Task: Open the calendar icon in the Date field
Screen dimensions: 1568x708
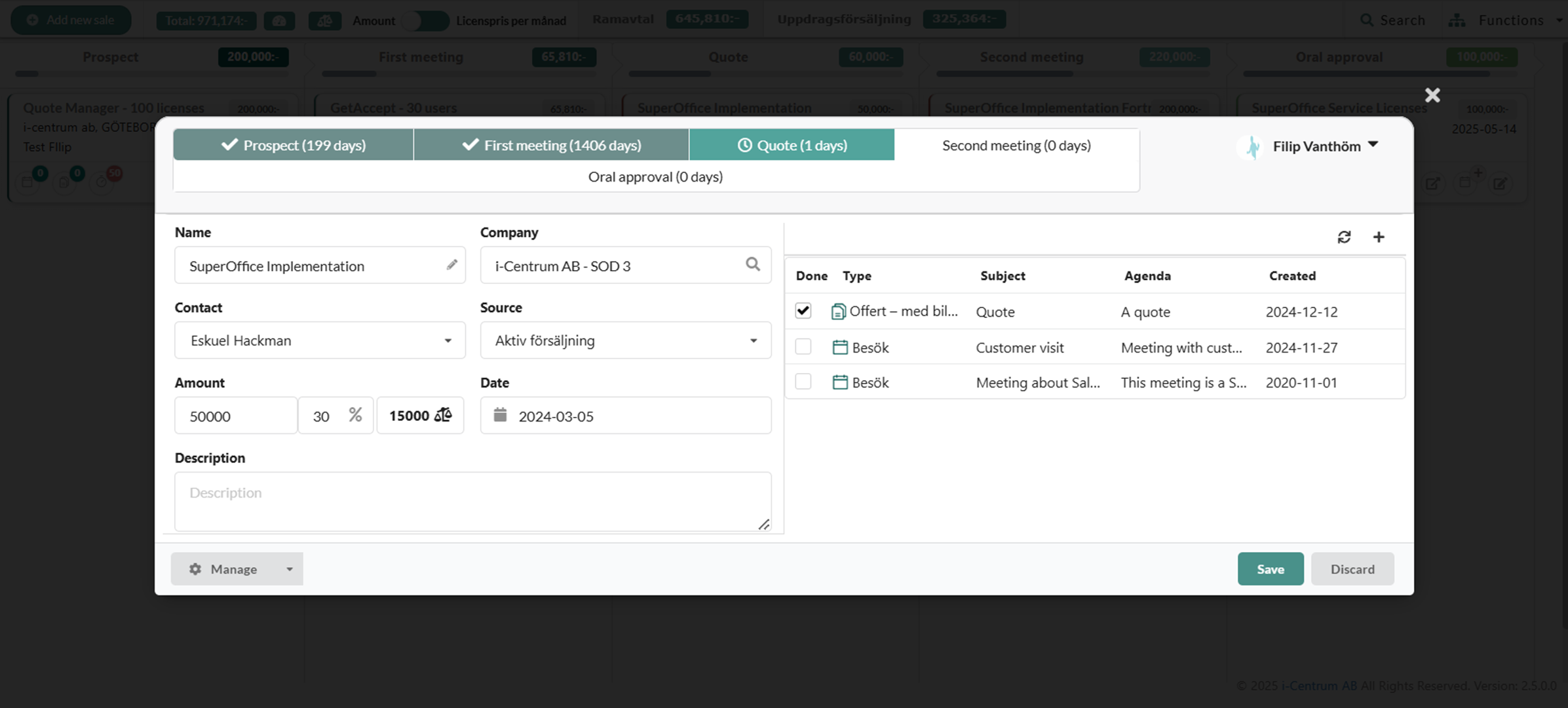Action: 500,415
